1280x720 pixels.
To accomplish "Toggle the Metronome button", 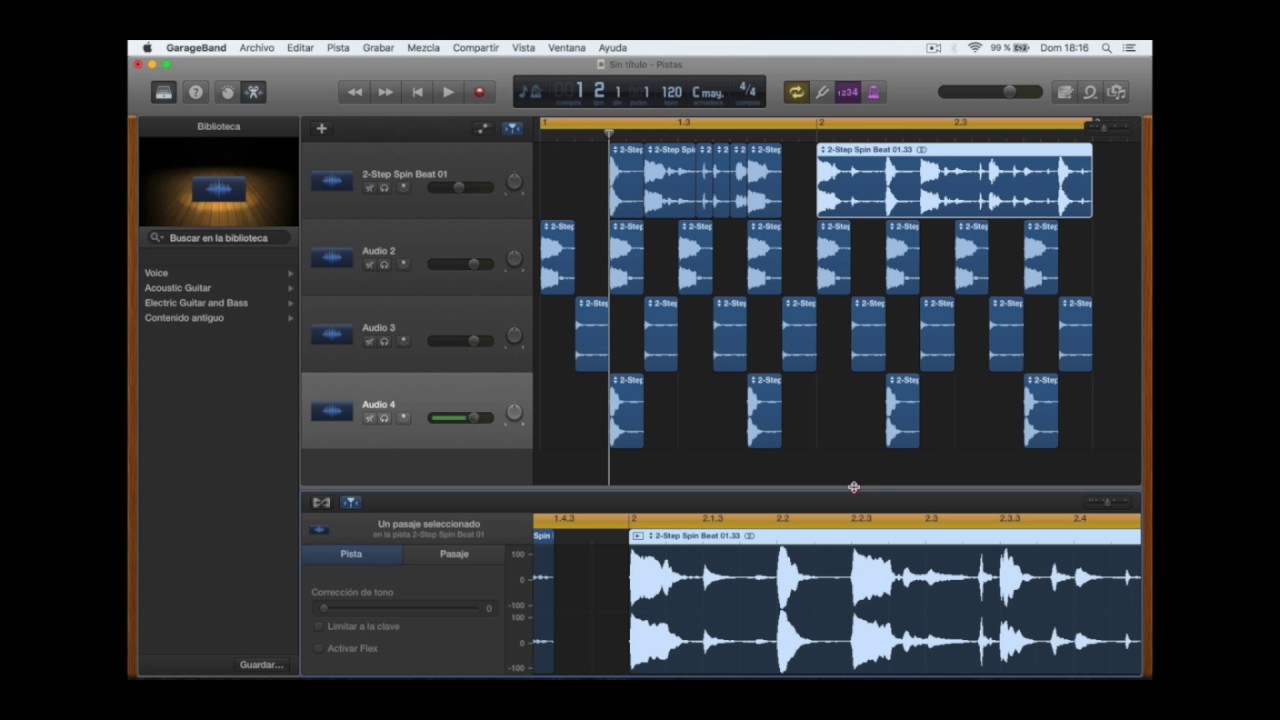I will click(x=872, y=92).
